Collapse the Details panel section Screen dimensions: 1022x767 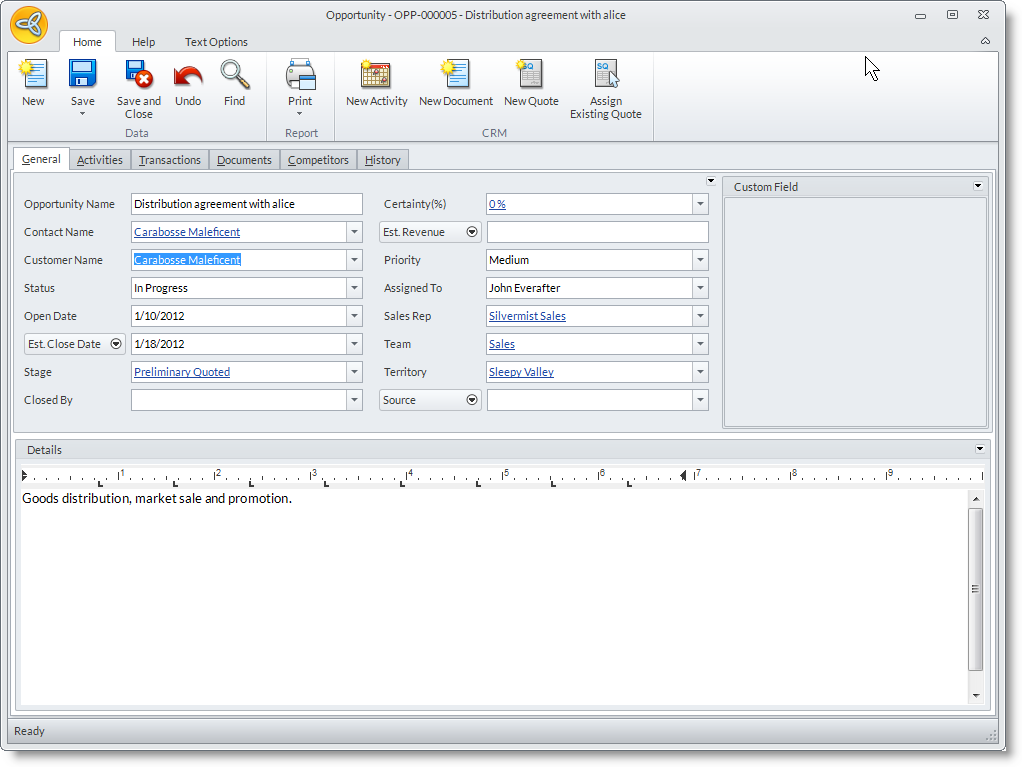tap(979, 450)
